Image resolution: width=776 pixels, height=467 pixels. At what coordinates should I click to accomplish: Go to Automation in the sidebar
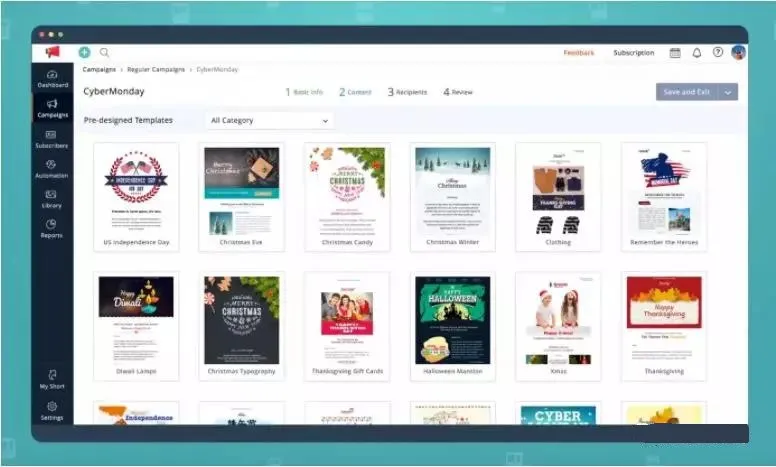pos(51,168)
